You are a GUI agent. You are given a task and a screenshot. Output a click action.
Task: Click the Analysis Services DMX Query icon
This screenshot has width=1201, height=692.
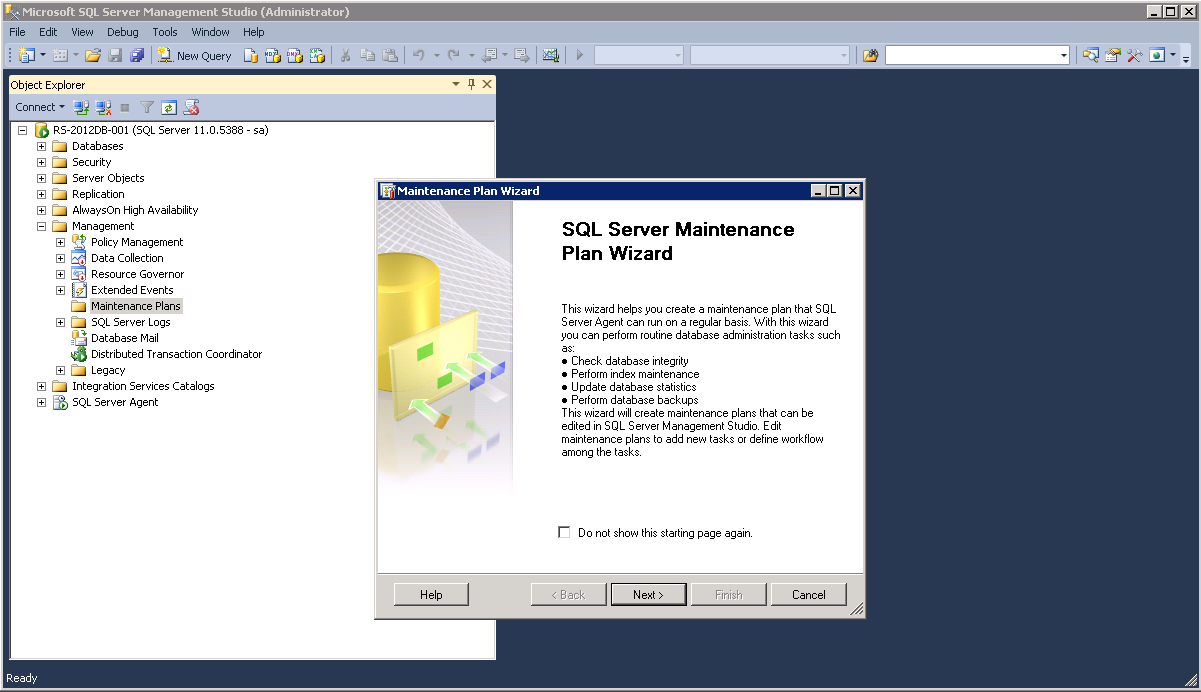pos(295,56)
